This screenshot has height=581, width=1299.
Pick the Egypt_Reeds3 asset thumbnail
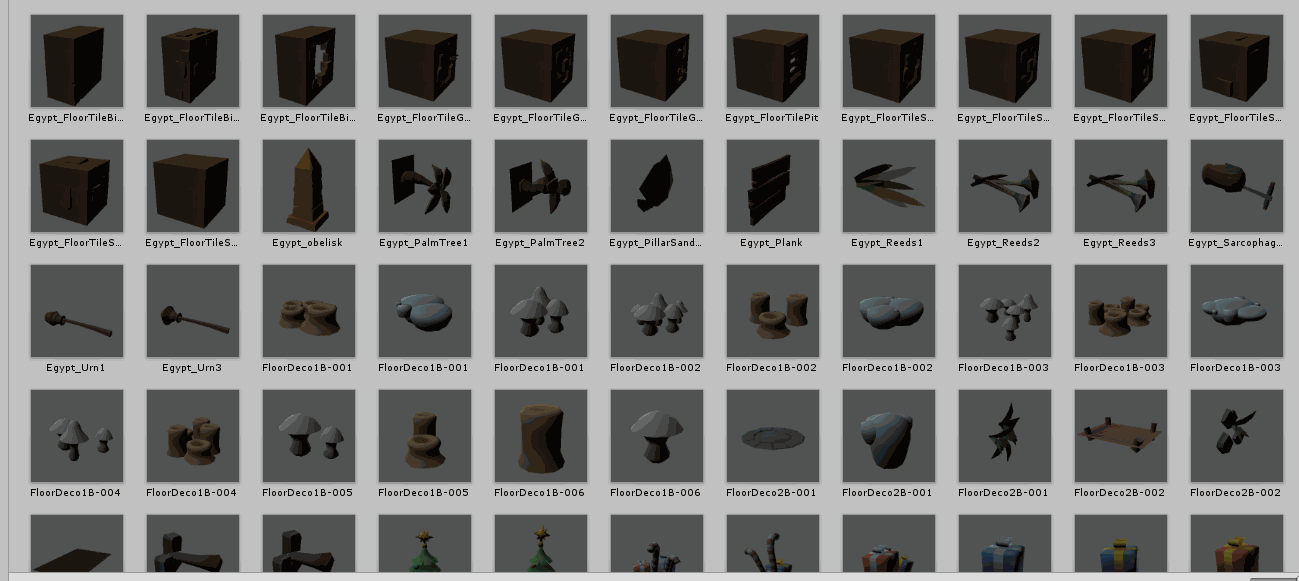(1120, 186)
